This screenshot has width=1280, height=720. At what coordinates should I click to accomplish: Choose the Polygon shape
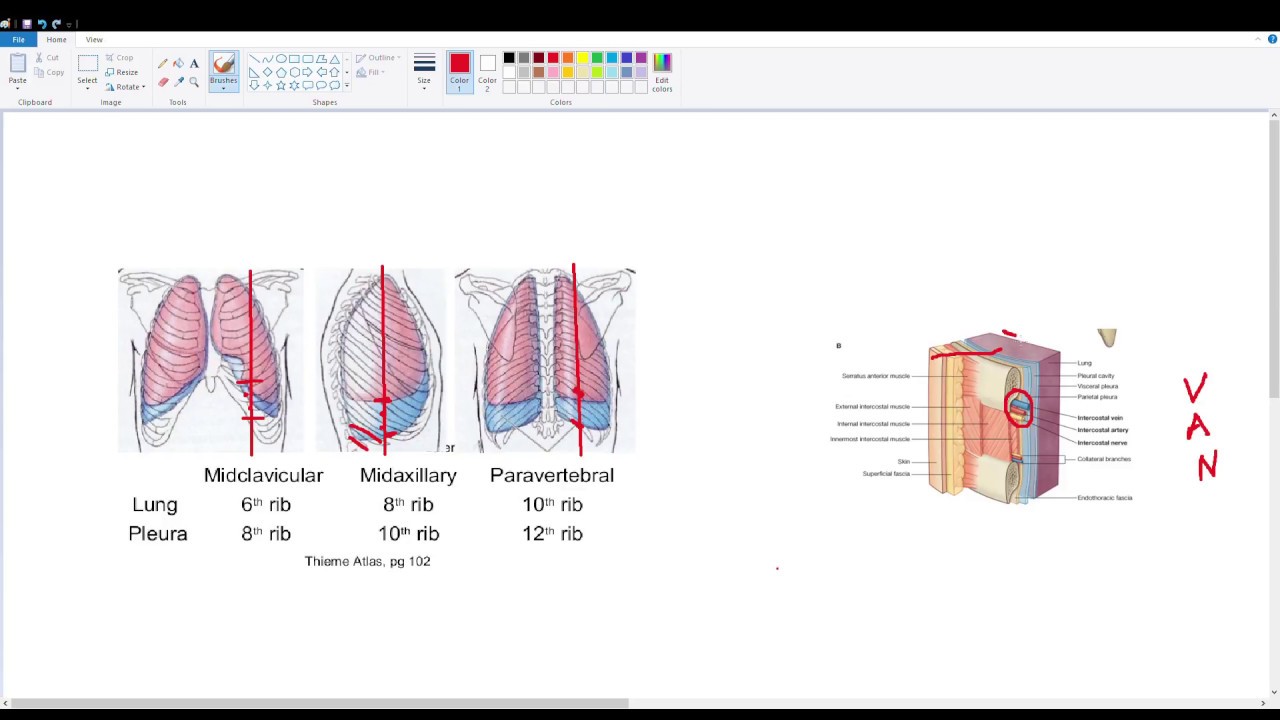321,58
